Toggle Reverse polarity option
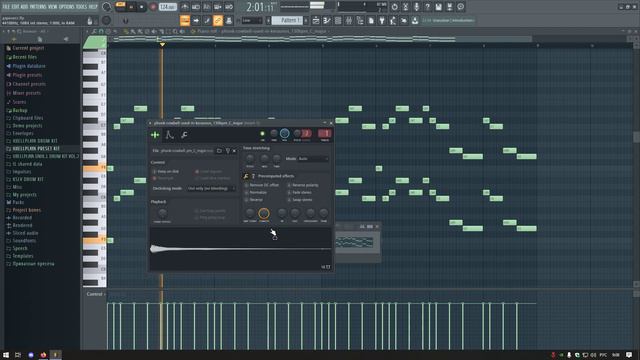This screenshot has width=640, height=360. click(303, 185)
